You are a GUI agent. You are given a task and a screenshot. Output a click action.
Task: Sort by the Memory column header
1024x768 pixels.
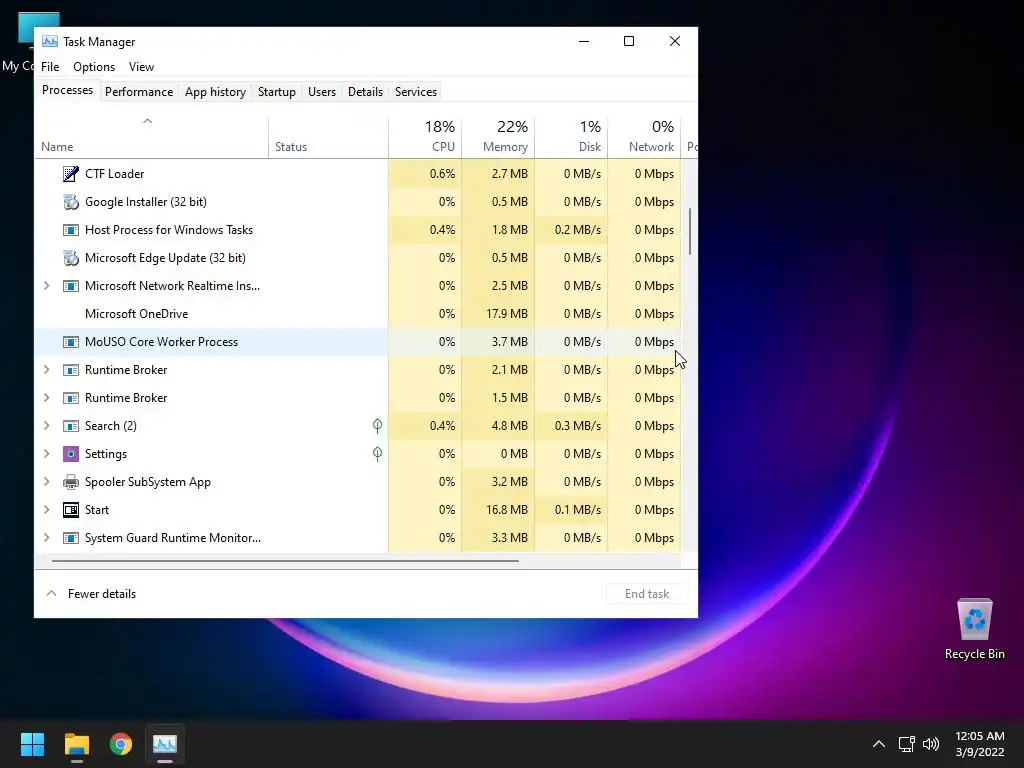(x=498, y=137)
